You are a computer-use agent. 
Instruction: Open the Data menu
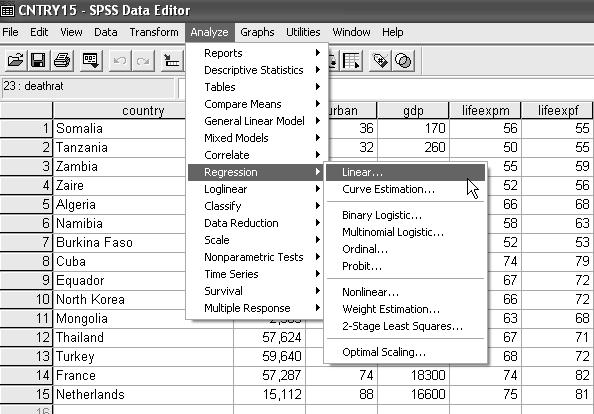[x=106, y=32]
